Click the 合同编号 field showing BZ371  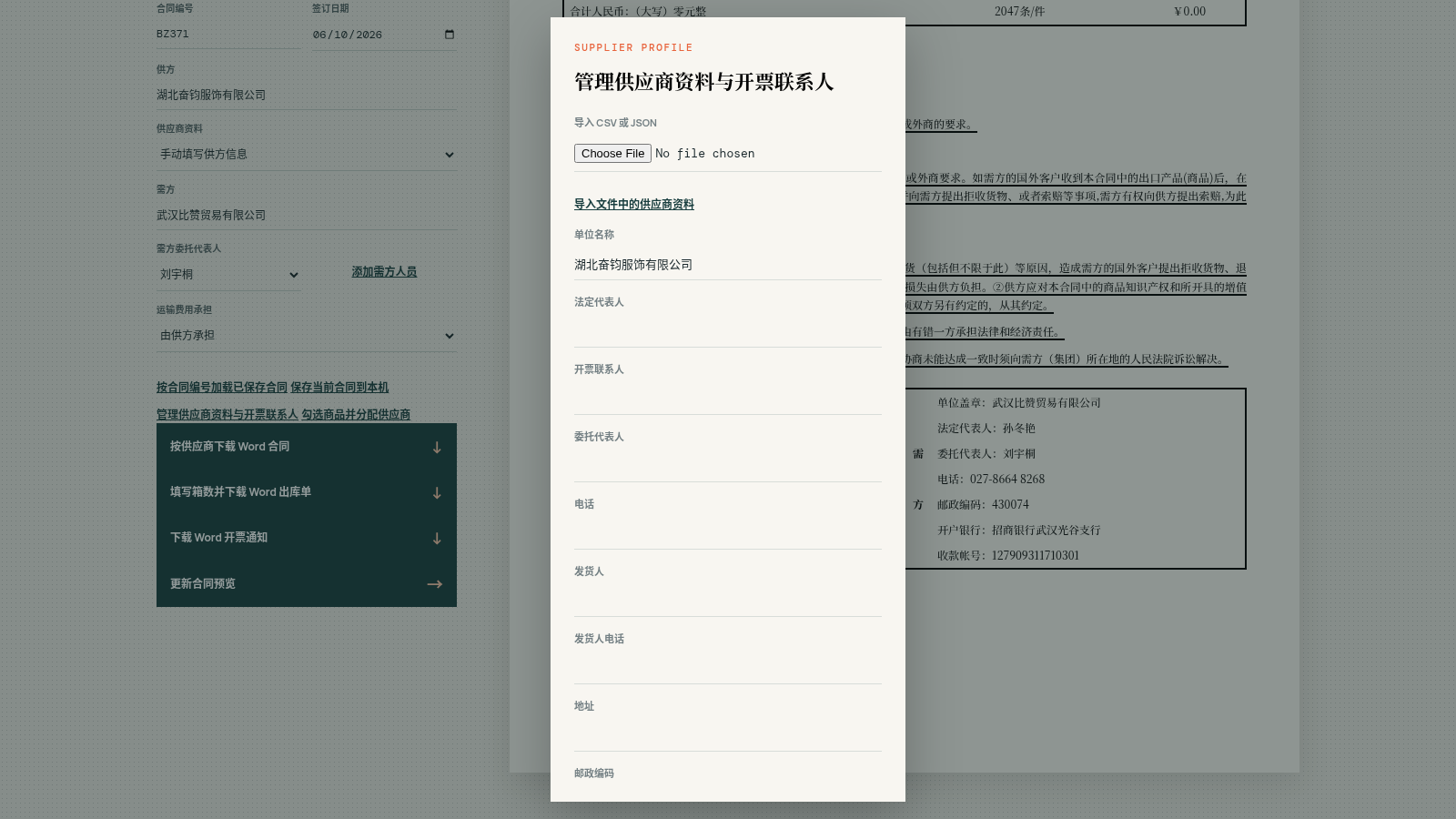tap(228, 34)
